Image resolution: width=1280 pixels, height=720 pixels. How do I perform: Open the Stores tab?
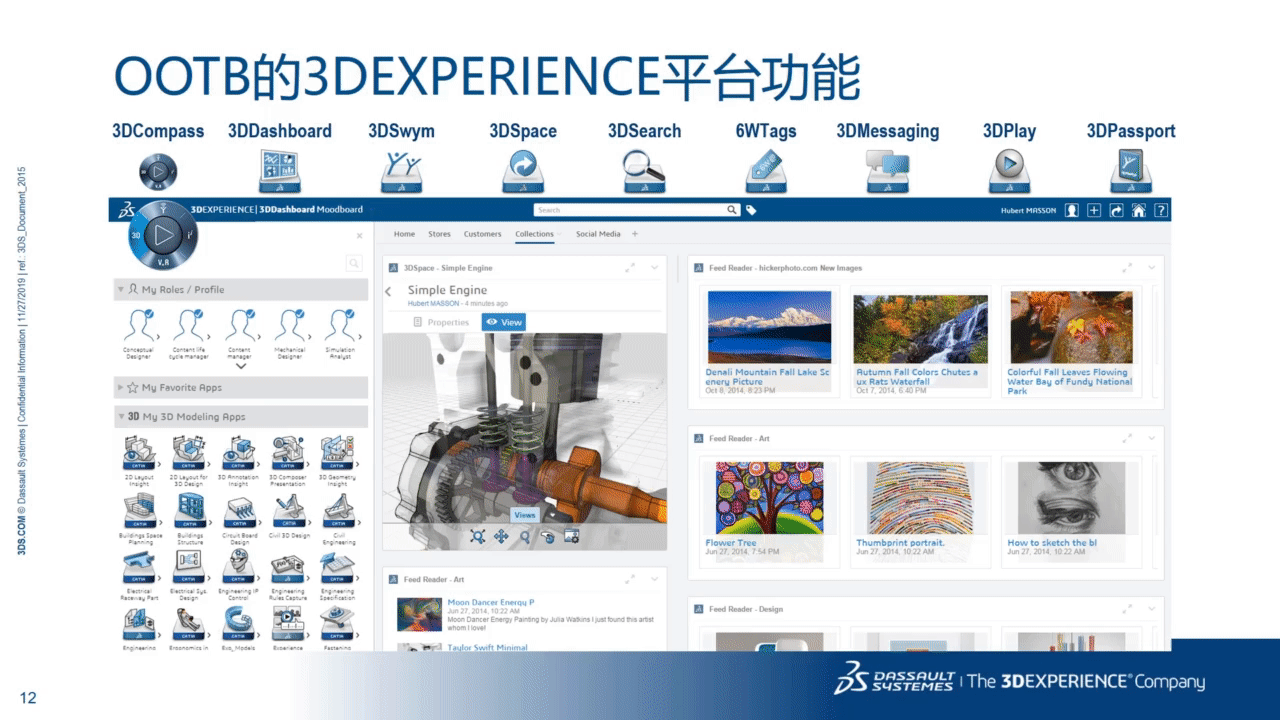(x=440, y=234)
